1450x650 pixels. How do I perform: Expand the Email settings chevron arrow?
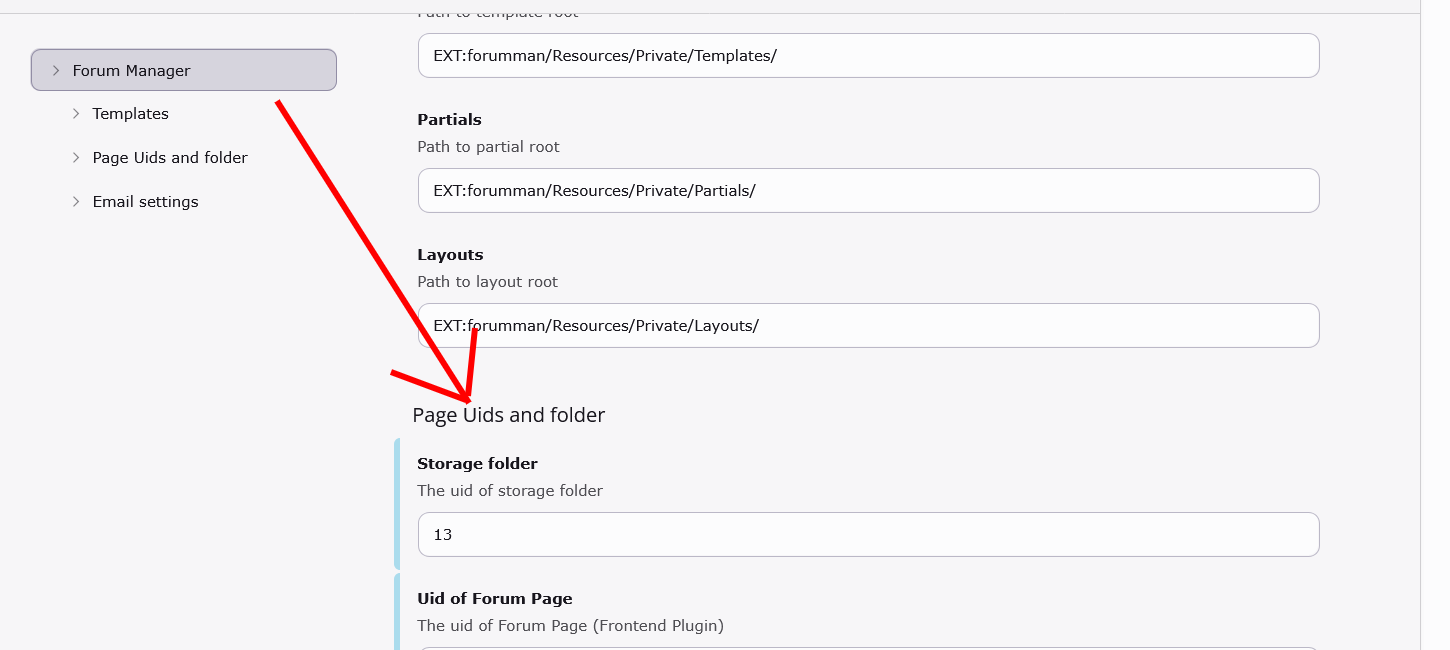point(76,202)
